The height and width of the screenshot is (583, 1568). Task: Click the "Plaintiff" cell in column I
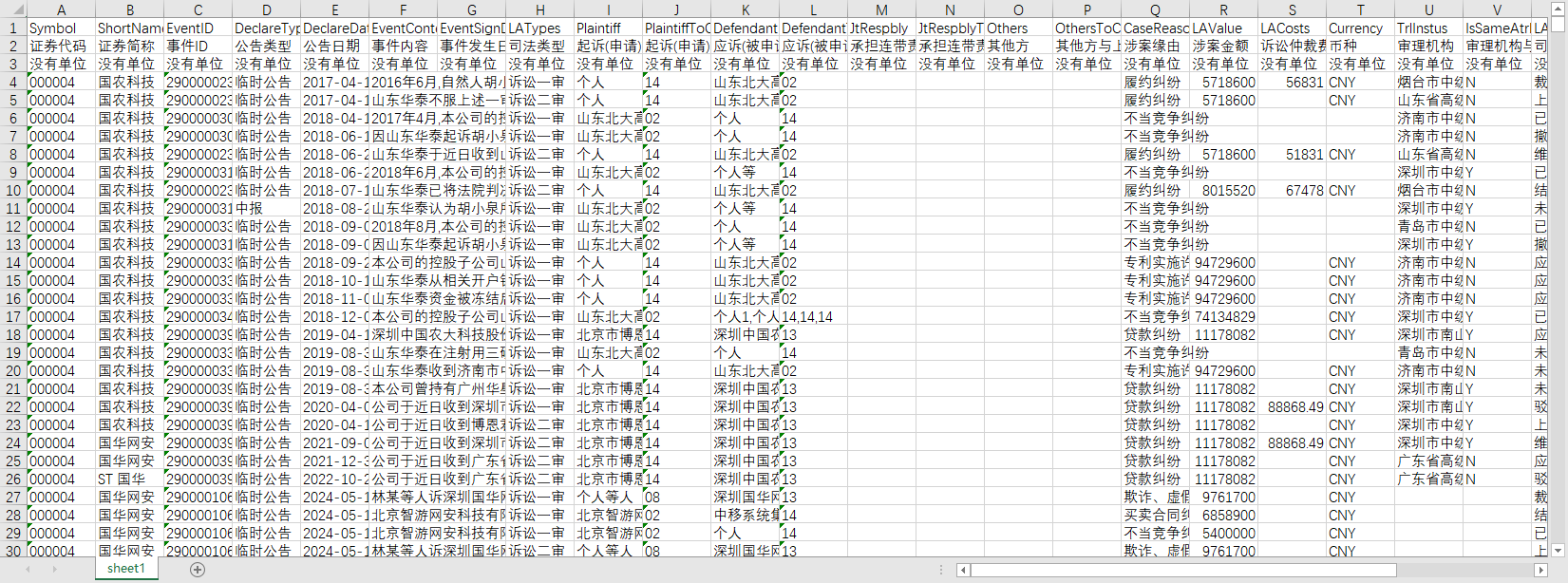pos(608,28)
